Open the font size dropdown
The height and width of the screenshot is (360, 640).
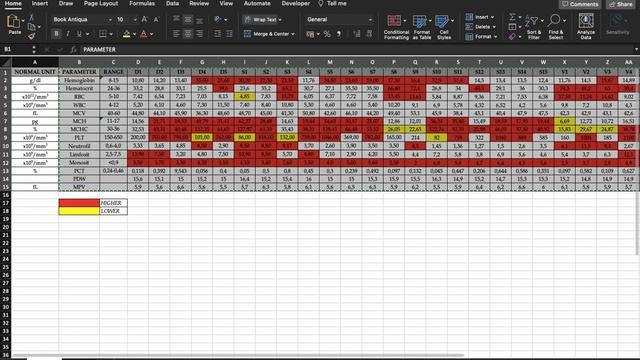135,20
